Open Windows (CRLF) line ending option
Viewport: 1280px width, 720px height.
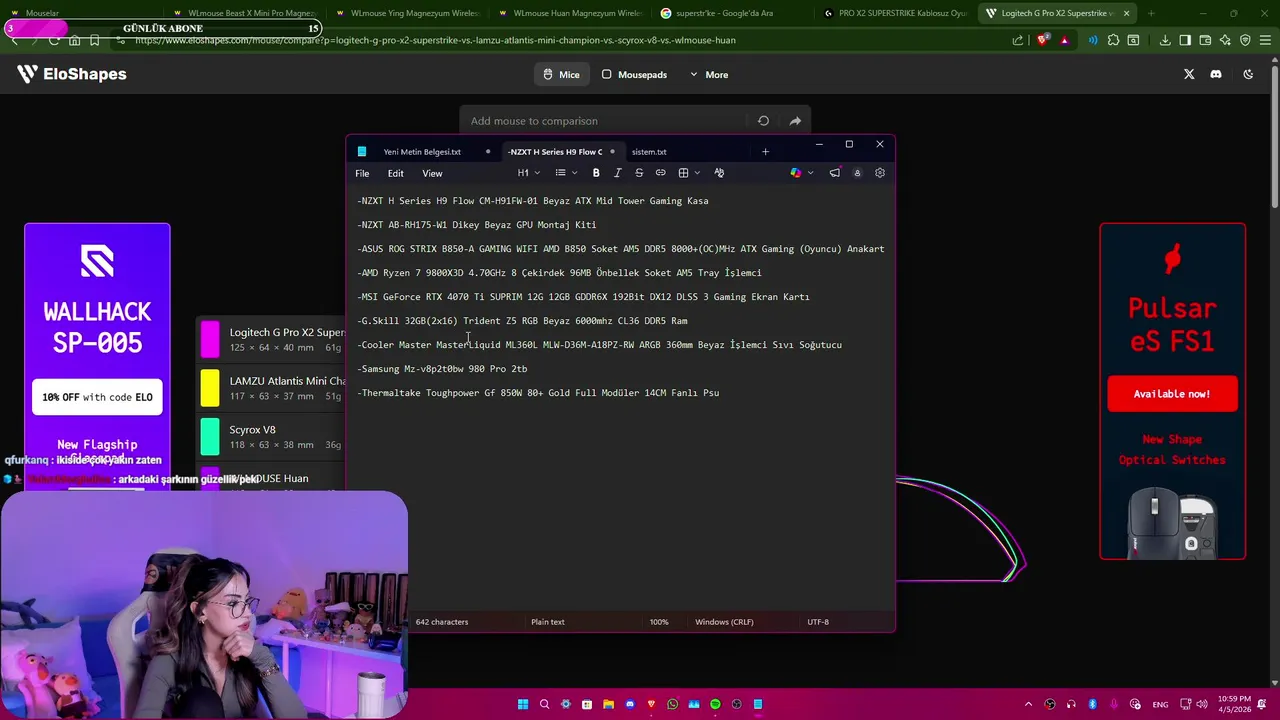724,622
